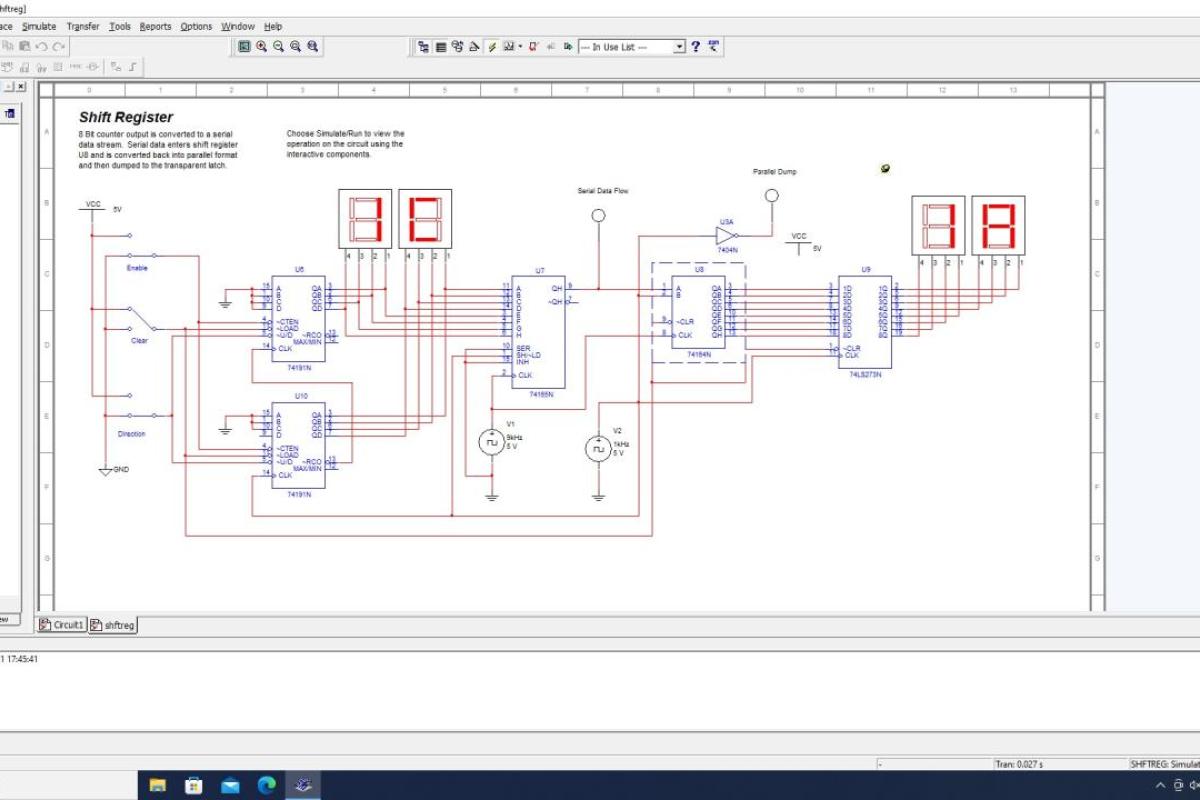This screenshot has height=800, width=1200.
Task: Select the U6 74191N counter chip
Action: [298, 318]
